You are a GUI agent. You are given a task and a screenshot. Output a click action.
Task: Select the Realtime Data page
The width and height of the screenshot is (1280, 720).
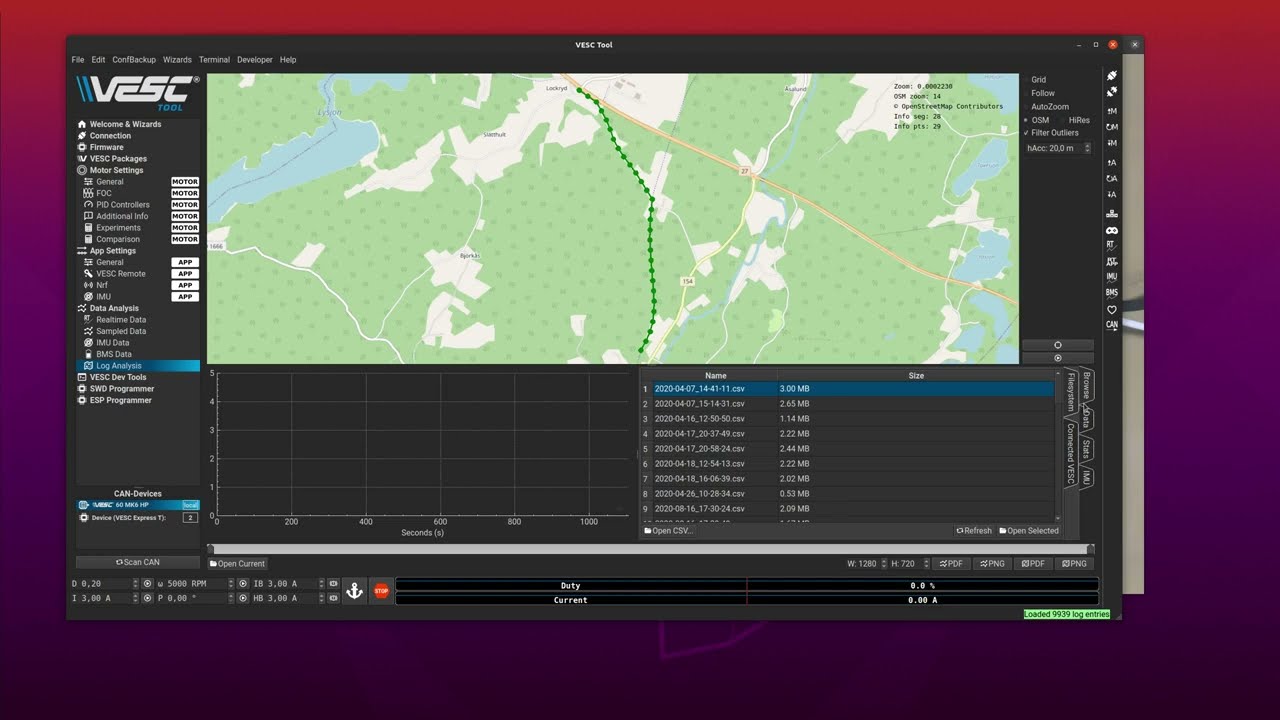pos(121,320)
